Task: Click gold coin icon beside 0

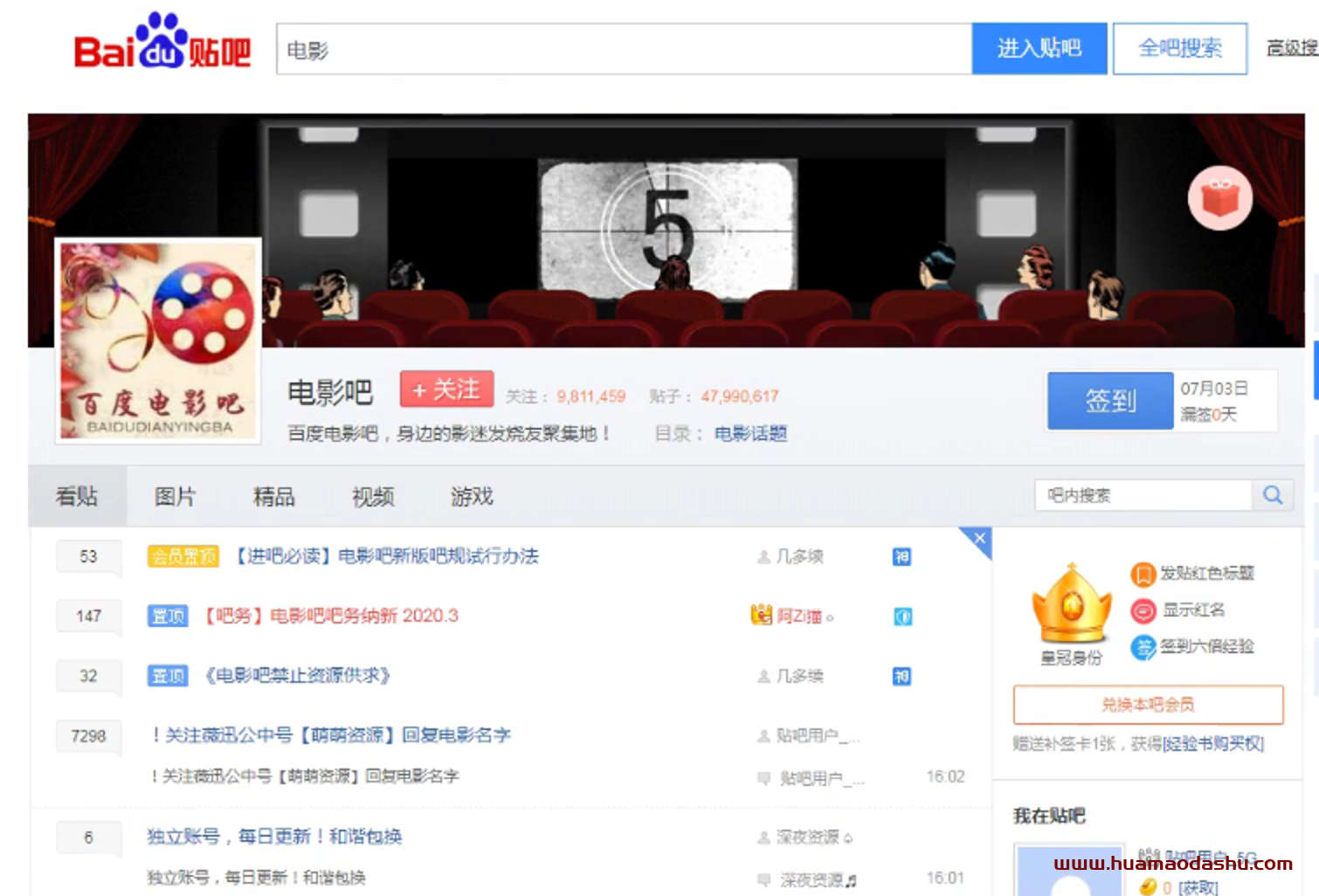Action: [x=1148, y=887]
